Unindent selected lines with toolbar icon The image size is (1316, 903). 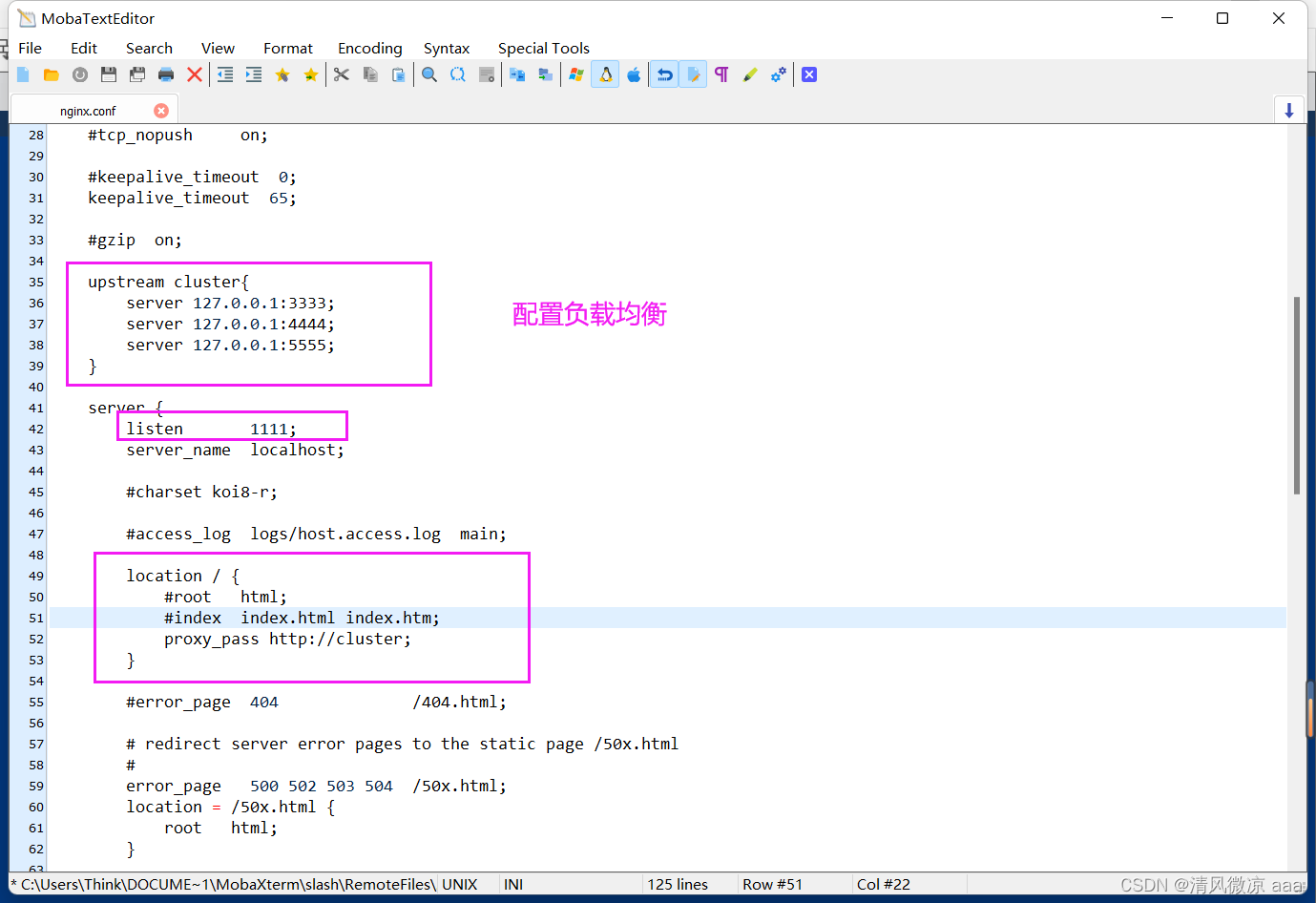point(225,74)
